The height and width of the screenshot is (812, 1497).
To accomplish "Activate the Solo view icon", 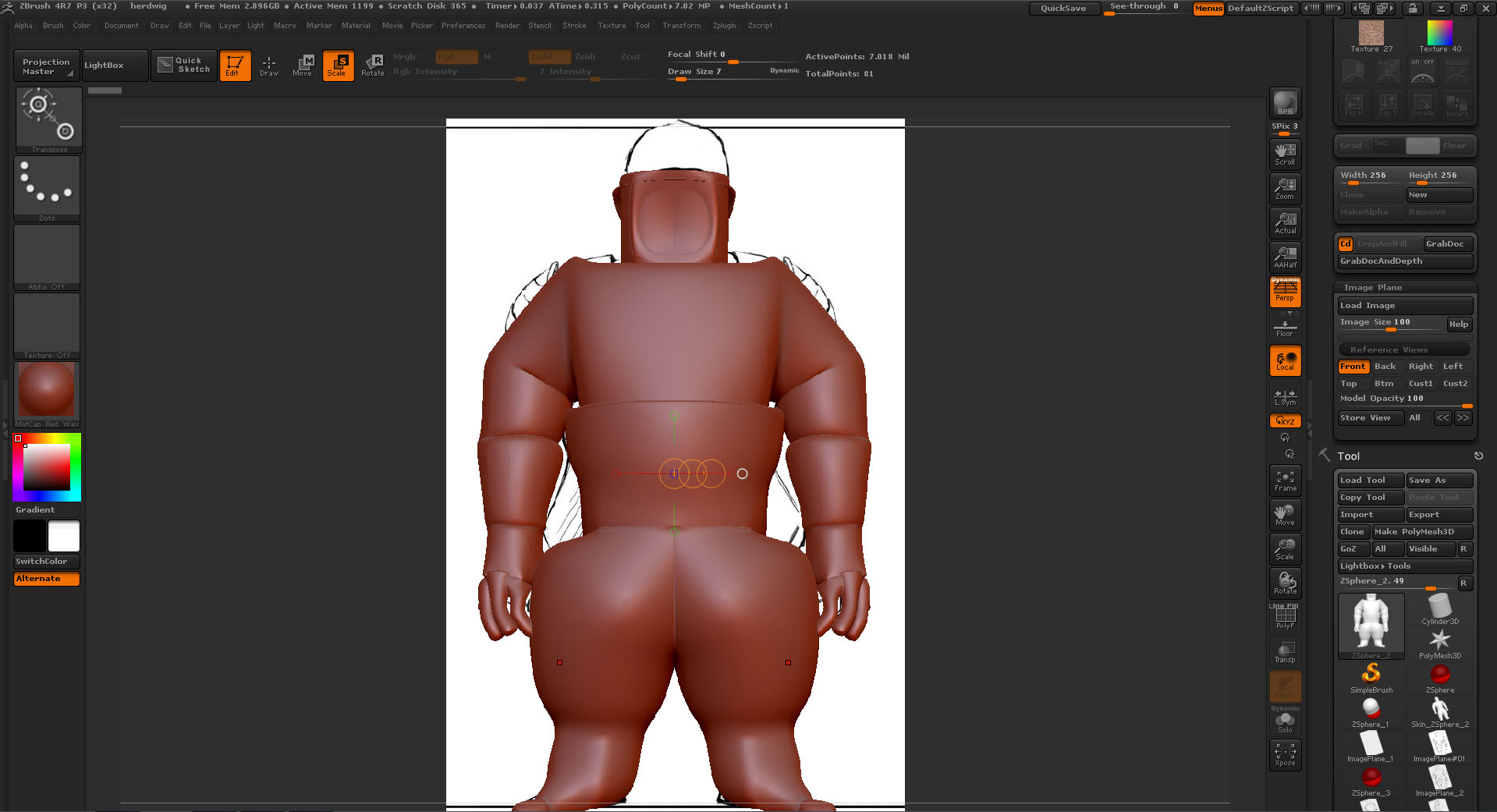I will pos(1284,719).
